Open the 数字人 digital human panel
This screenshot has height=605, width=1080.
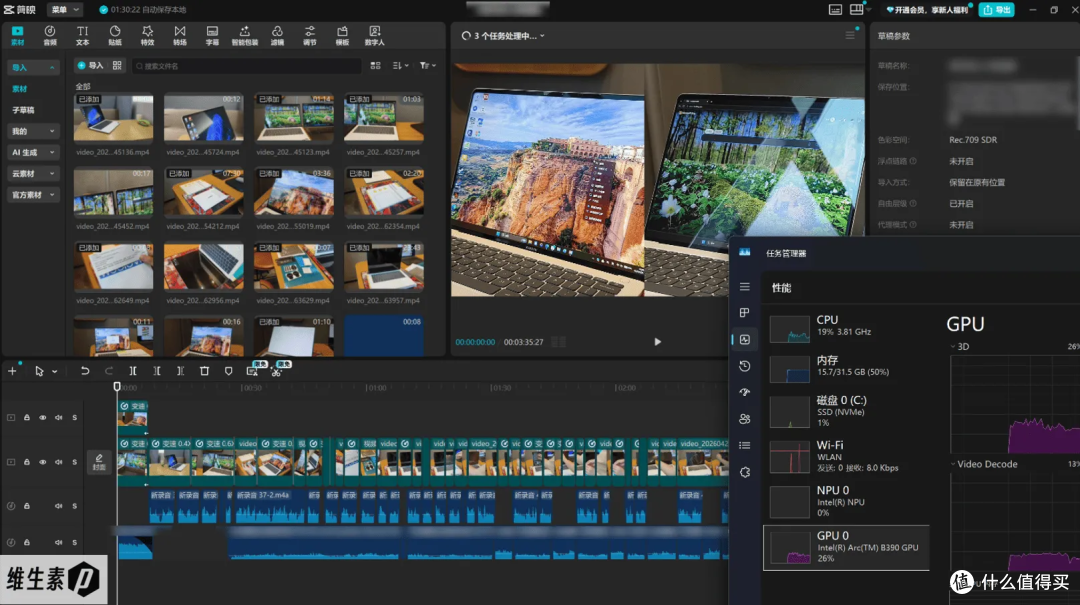pos(375,36)
